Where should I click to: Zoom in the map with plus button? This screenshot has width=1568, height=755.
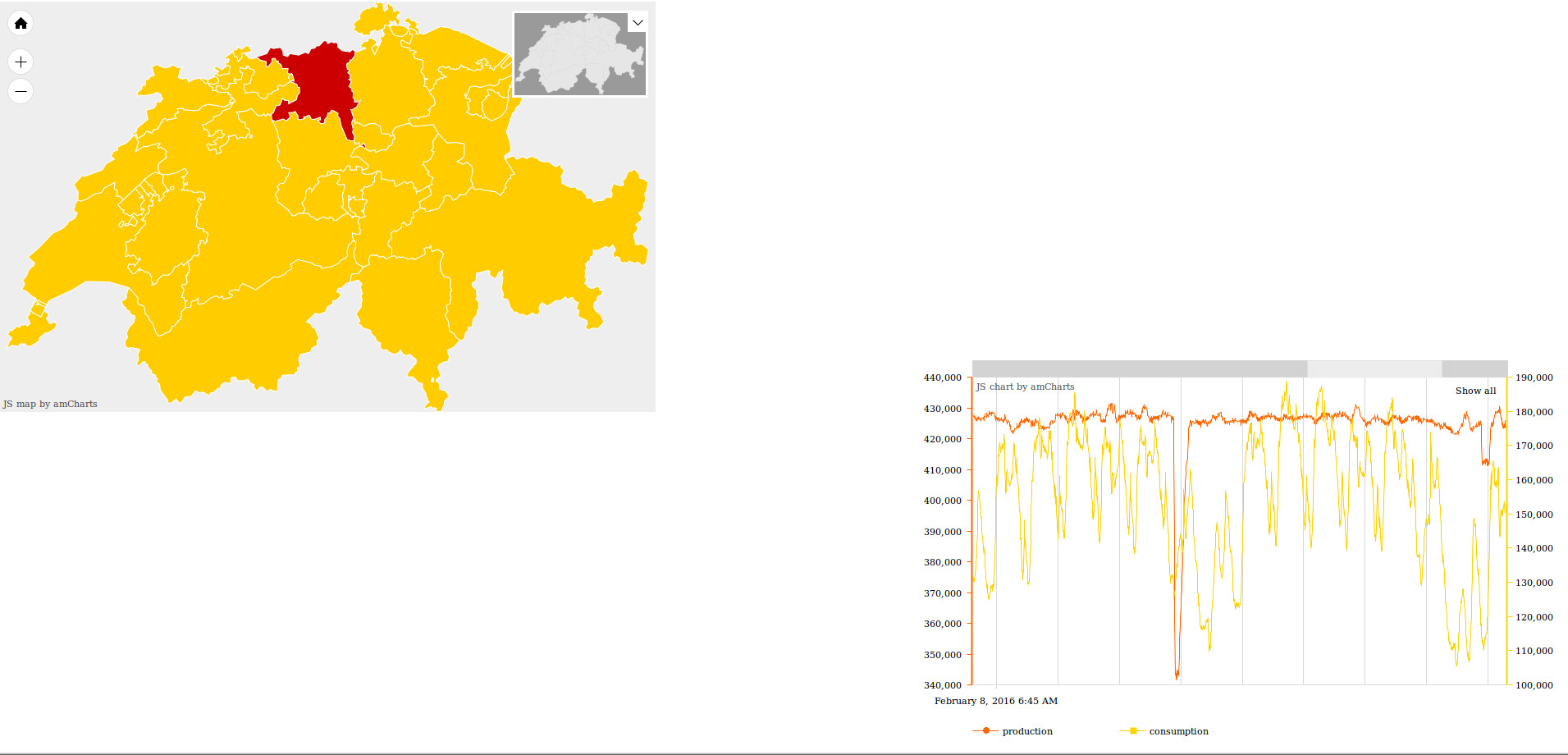(21, 62)
